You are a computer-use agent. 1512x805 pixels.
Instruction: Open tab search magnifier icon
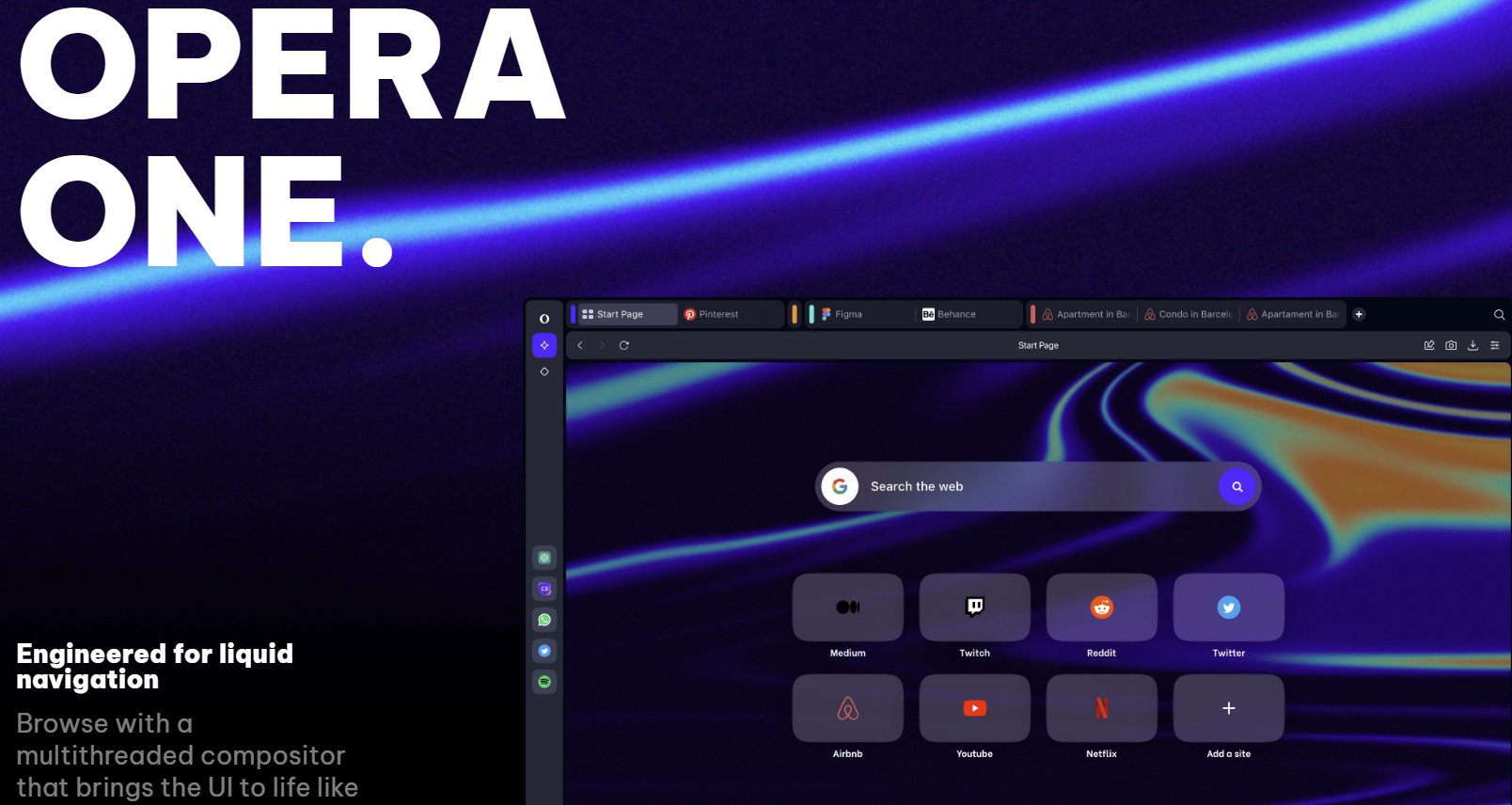[x=1499, y=314]
